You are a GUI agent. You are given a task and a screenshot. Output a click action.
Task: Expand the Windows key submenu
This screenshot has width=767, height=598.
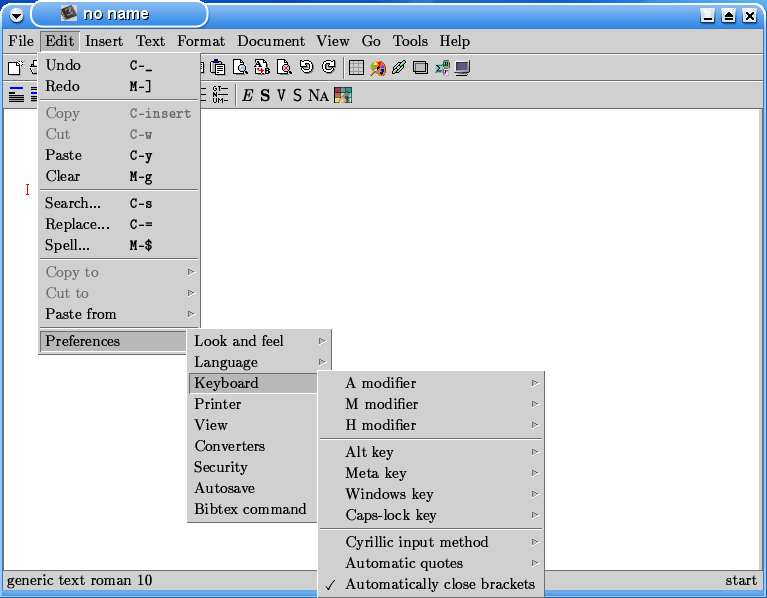[431, 494]
